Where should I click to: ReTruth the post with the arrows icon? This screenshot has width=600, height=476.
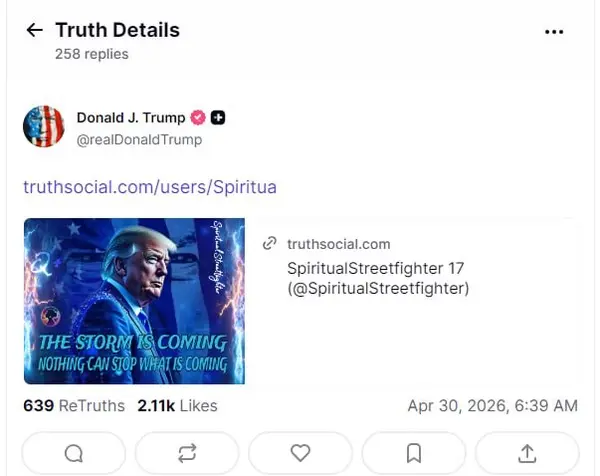186,453
